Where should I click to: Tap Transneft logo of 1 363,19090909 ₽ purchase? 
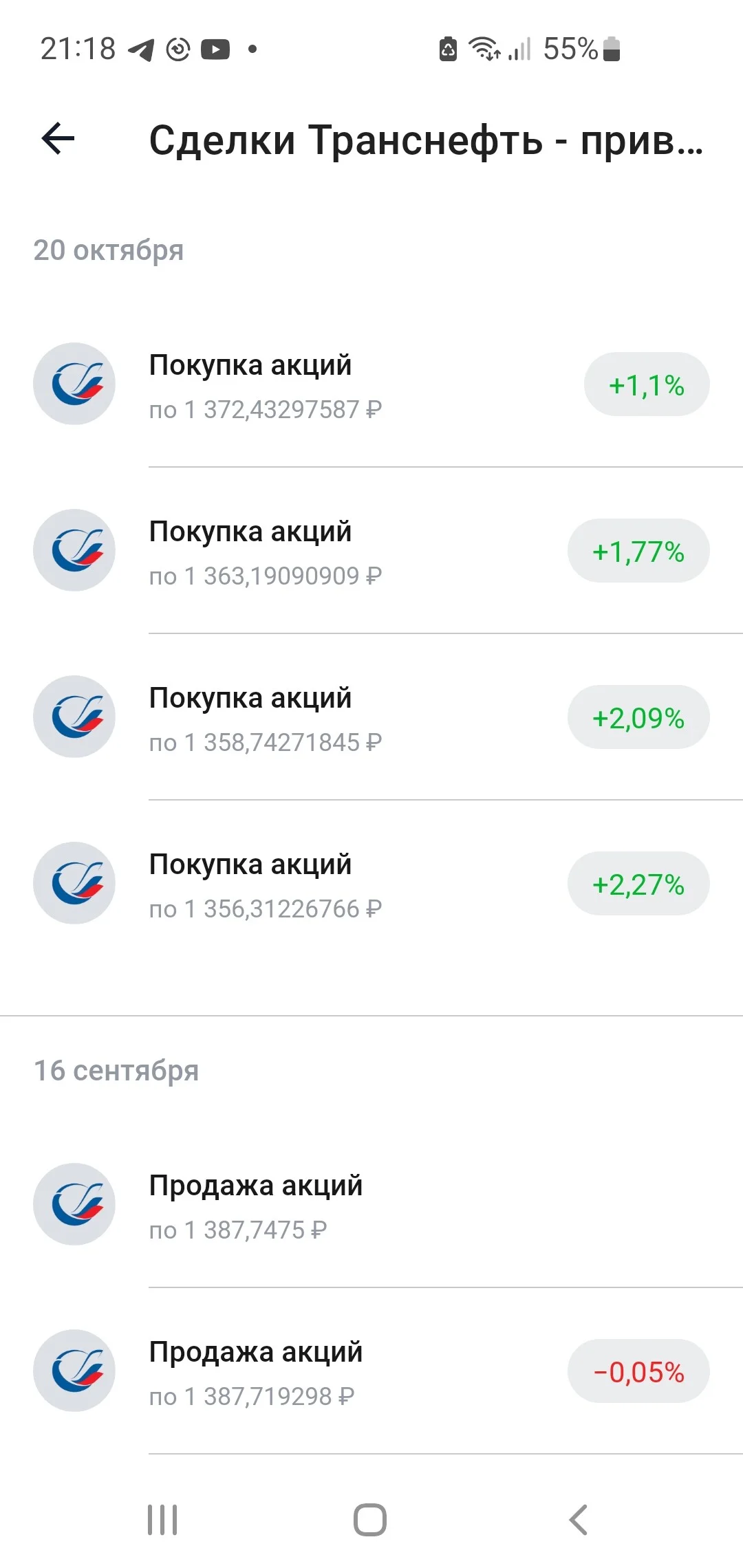tap(74, 550)
